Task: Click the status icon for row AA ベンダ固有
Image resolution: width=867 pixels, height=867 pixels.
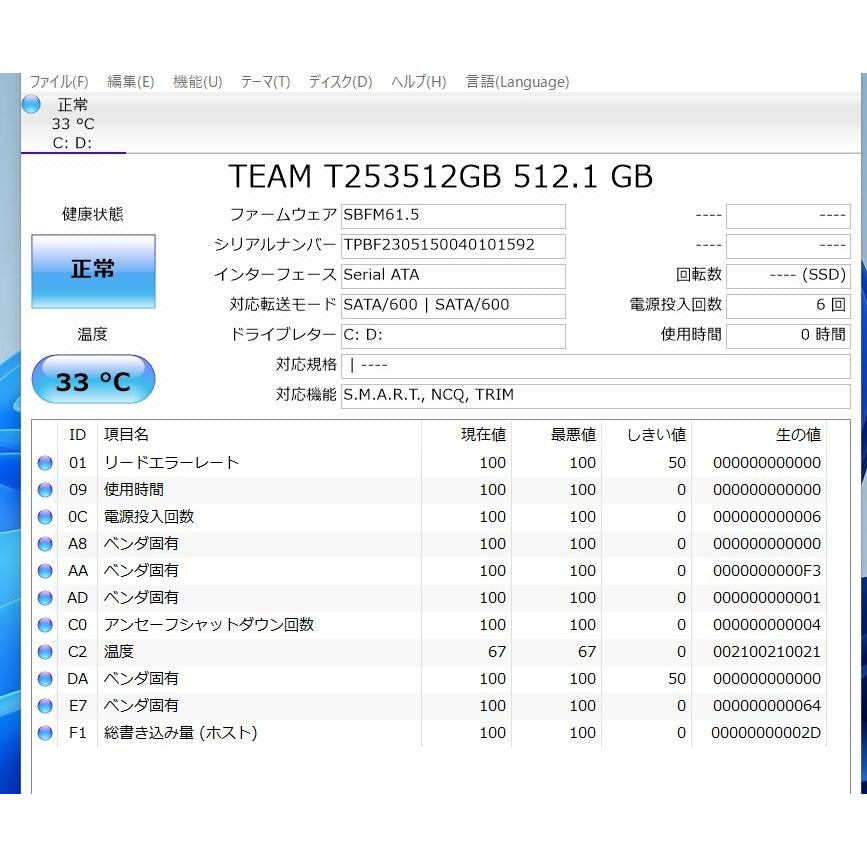Action: (x=45, y=570)
